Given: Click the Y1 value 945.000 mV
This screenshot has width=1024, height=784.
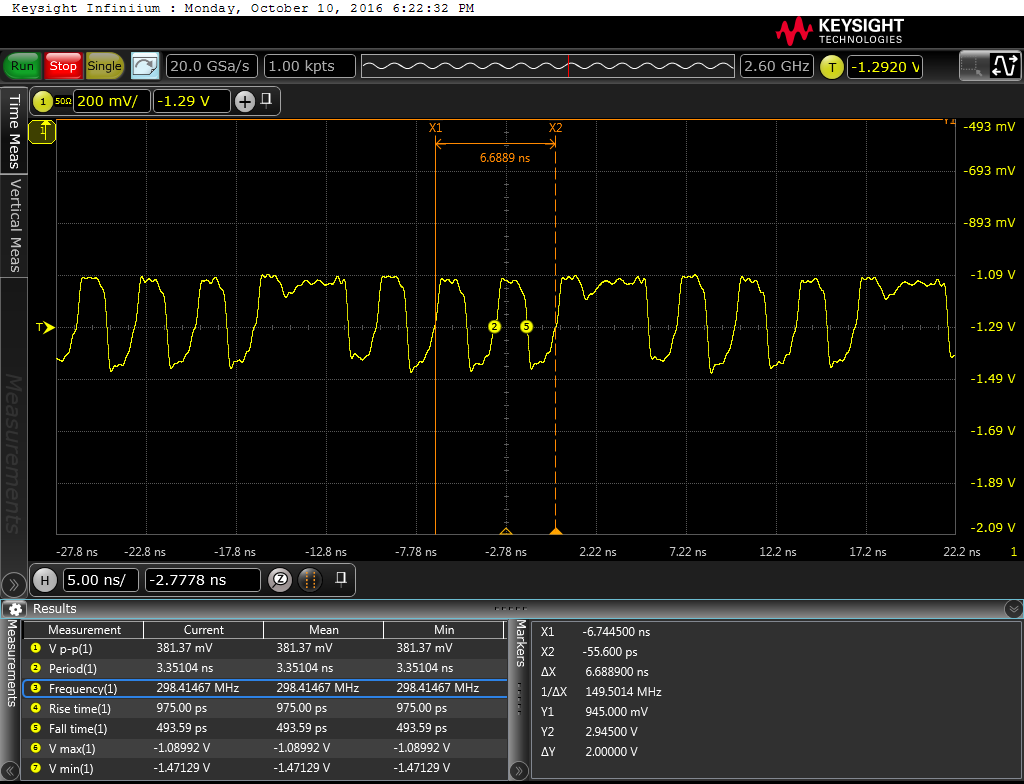Looking at the screenshot, I should pos(616,712).
